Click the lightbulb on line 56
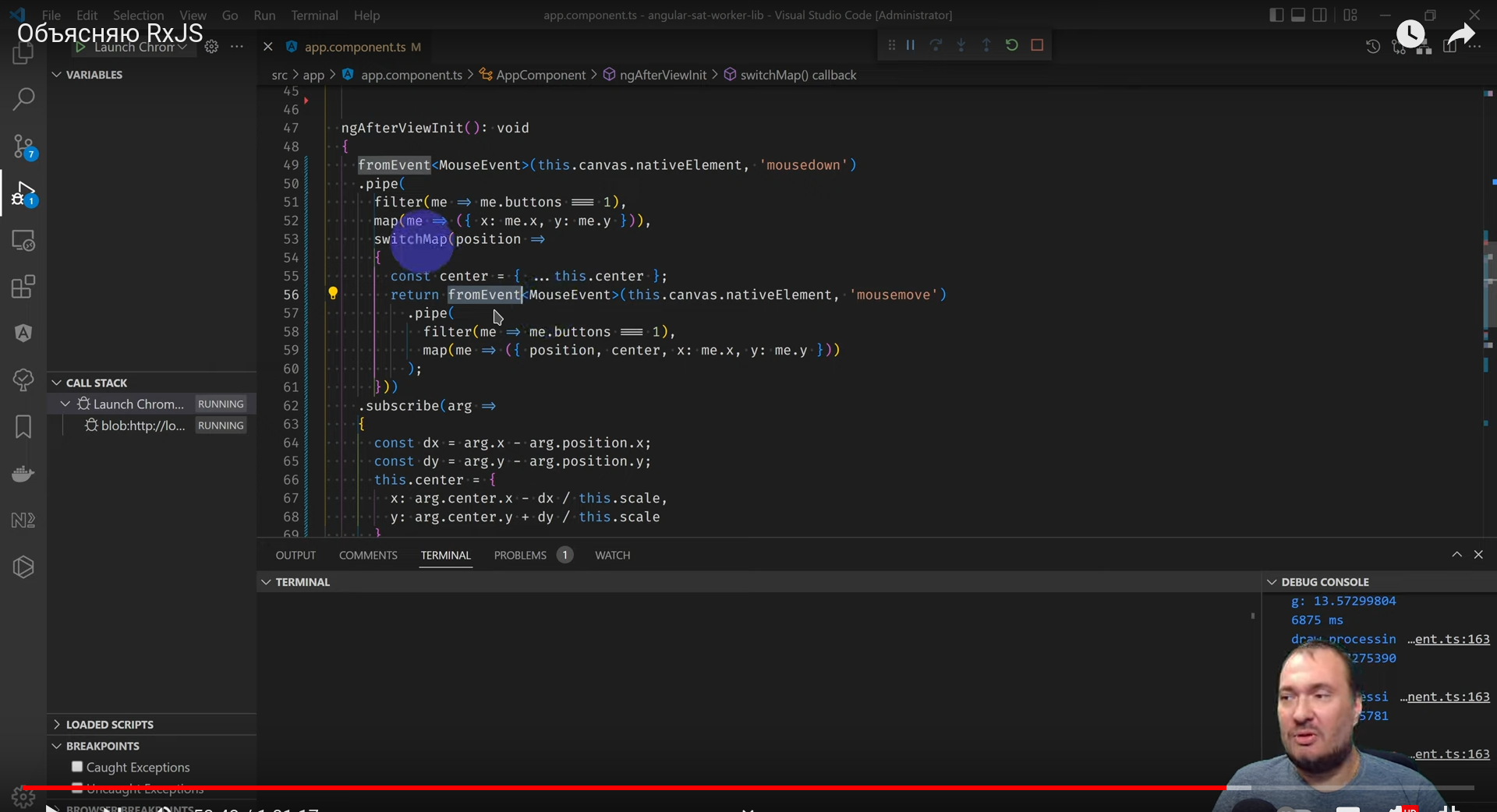 (x=333, y=294)
